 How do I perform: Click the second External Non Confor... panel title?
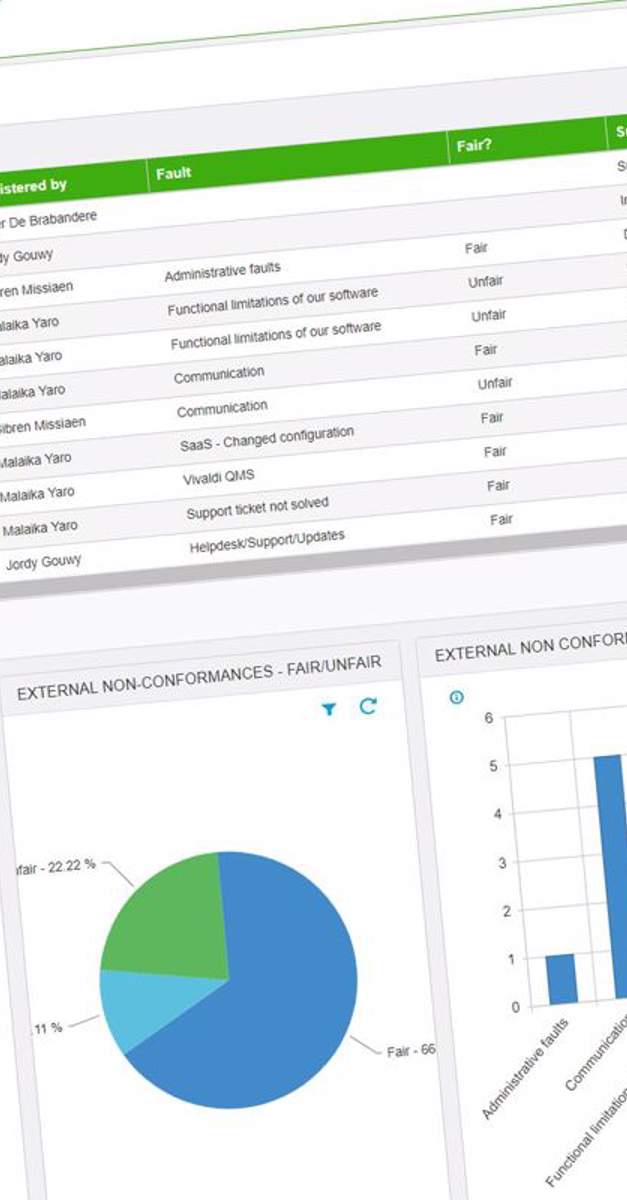coord(531,646)
